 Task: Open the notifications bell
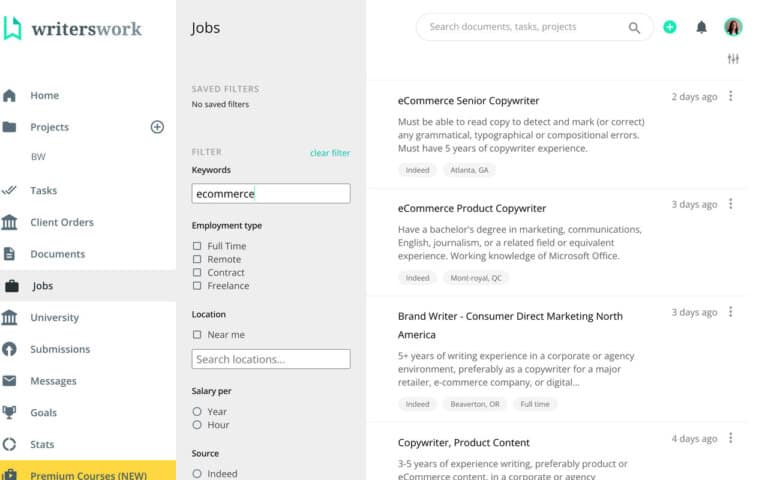click(701, 27)
